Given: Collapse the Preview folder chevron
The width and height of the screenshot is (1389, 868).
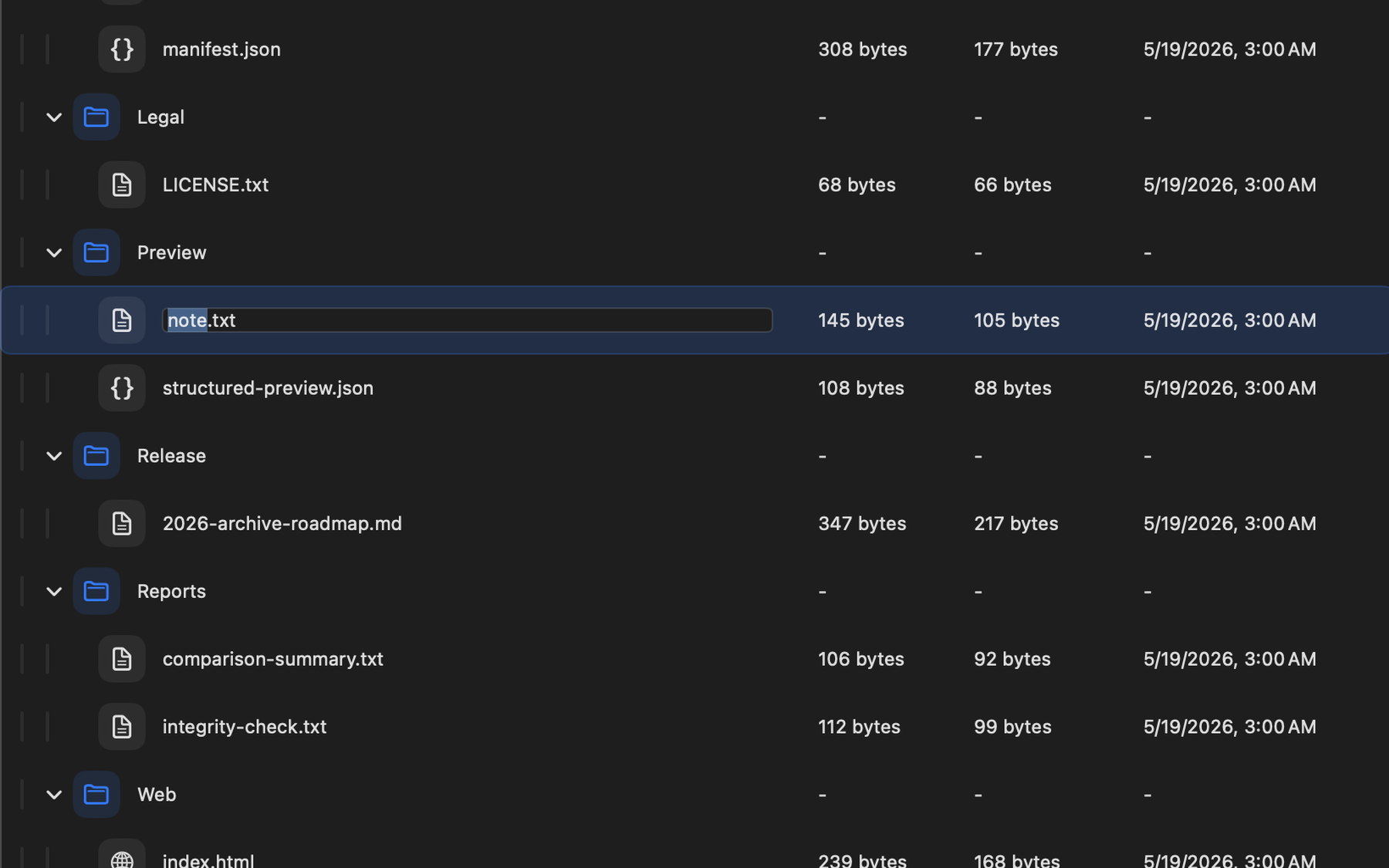Looking at the screenshot, I should coord(54,252).
